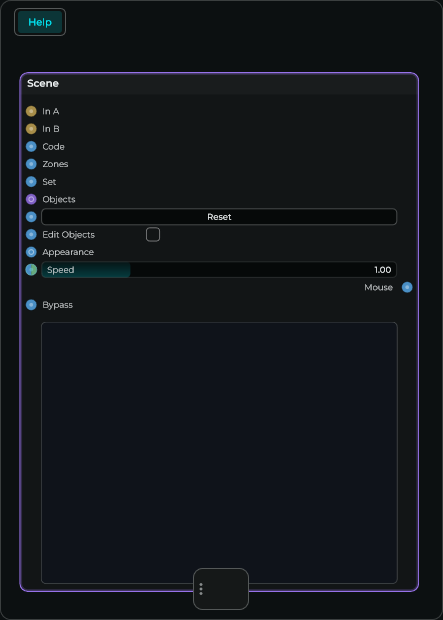
Task: Click the Bypass label
Action: coord(57,305)
